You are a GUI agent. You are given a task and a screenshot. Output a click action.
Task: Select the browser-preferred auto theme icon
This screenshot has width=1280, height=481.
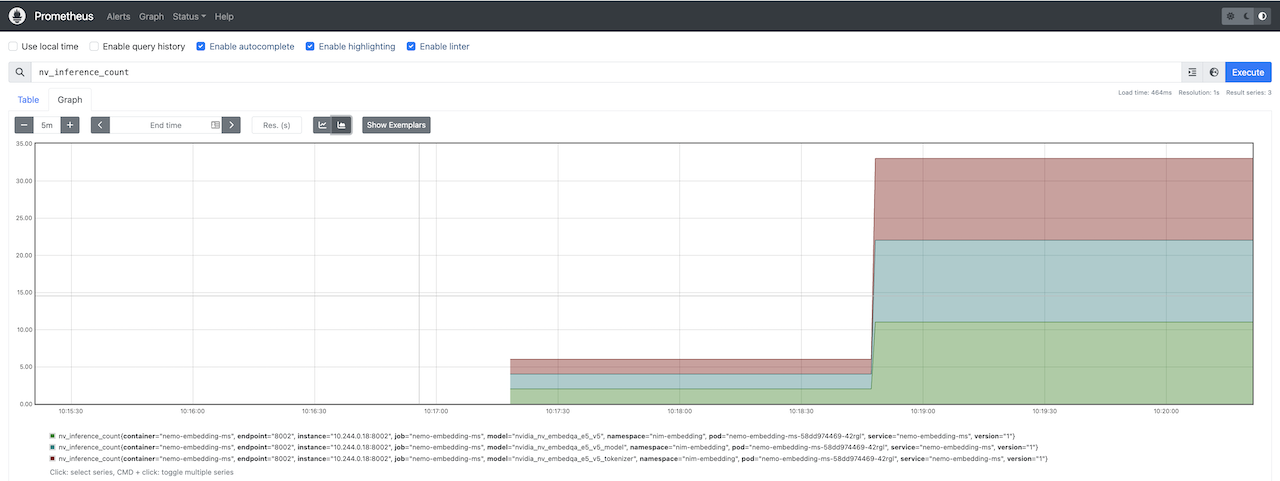(1262, 17)
